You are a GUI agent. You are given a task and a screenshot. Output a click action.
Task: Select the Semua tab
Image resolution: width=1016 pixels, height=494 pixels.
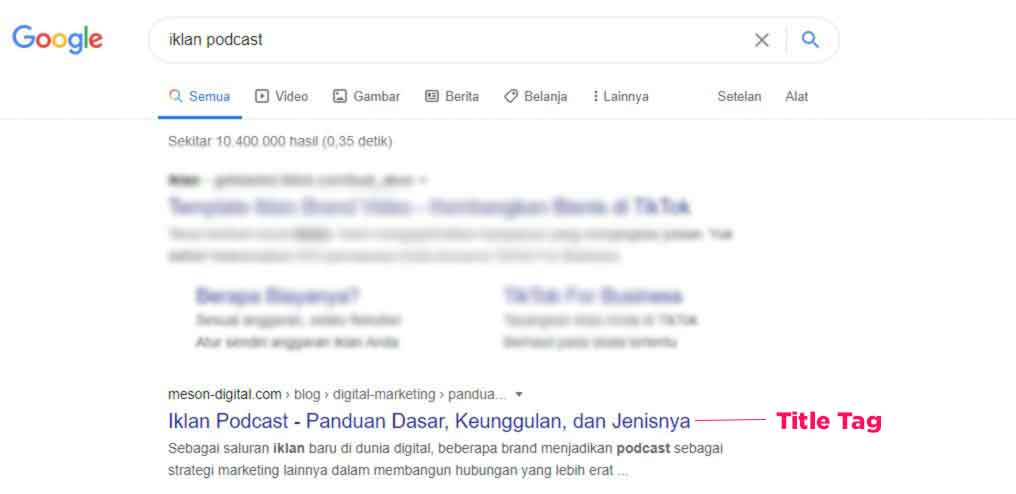(x=200, y=97)
